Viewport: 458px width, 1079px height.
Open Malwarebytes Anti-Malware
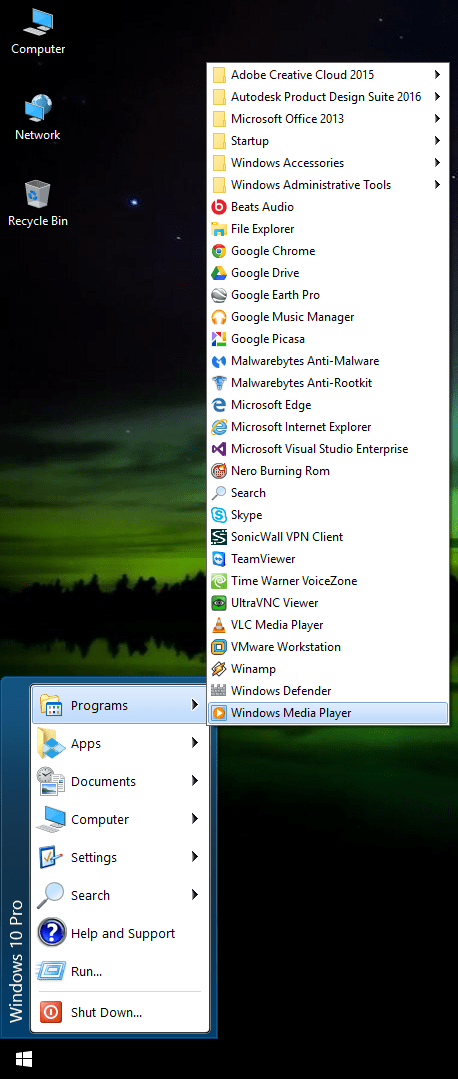pos(328,361)
